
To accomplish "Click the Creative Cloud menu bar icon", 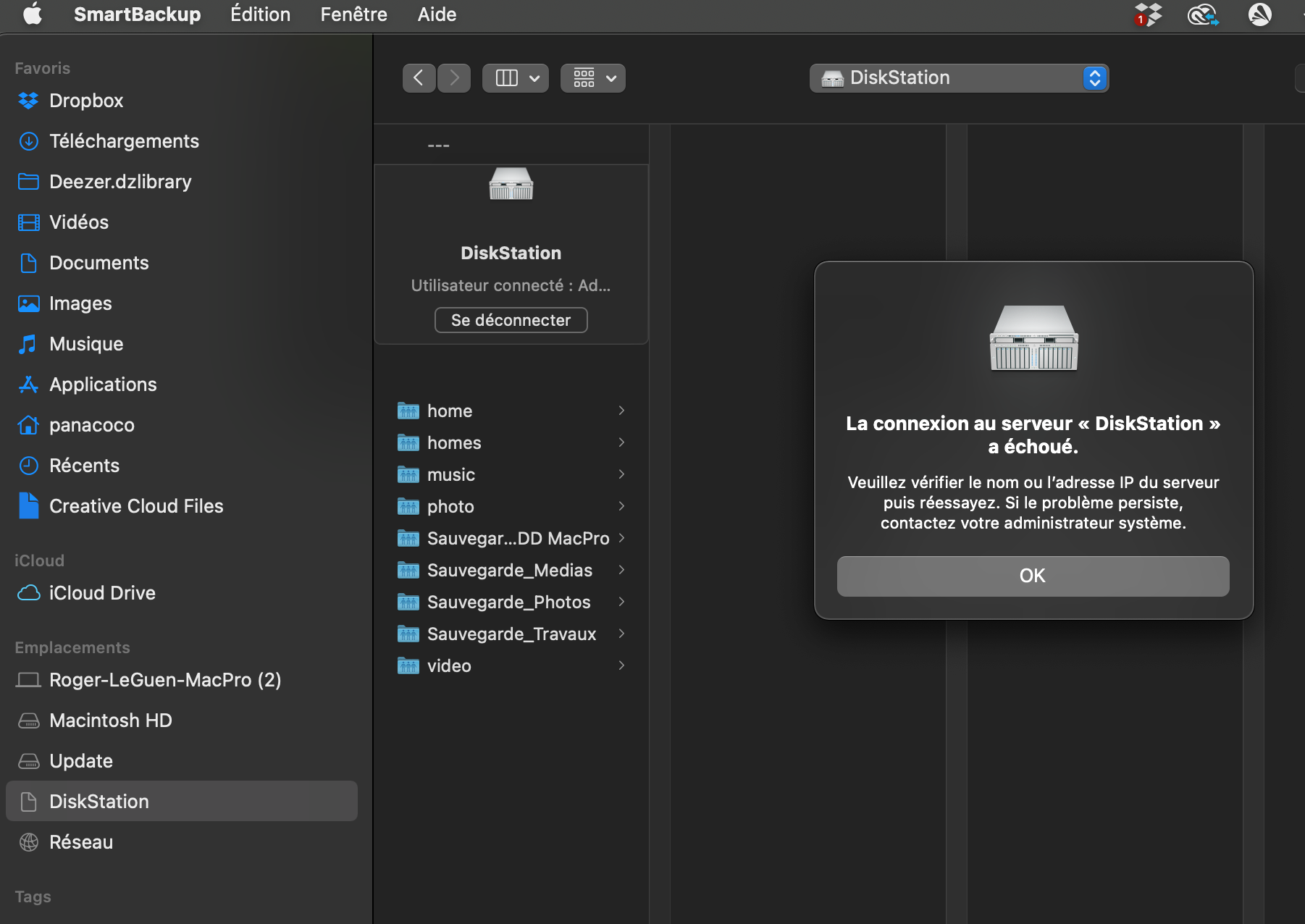I will click(x=1203, y=14).
